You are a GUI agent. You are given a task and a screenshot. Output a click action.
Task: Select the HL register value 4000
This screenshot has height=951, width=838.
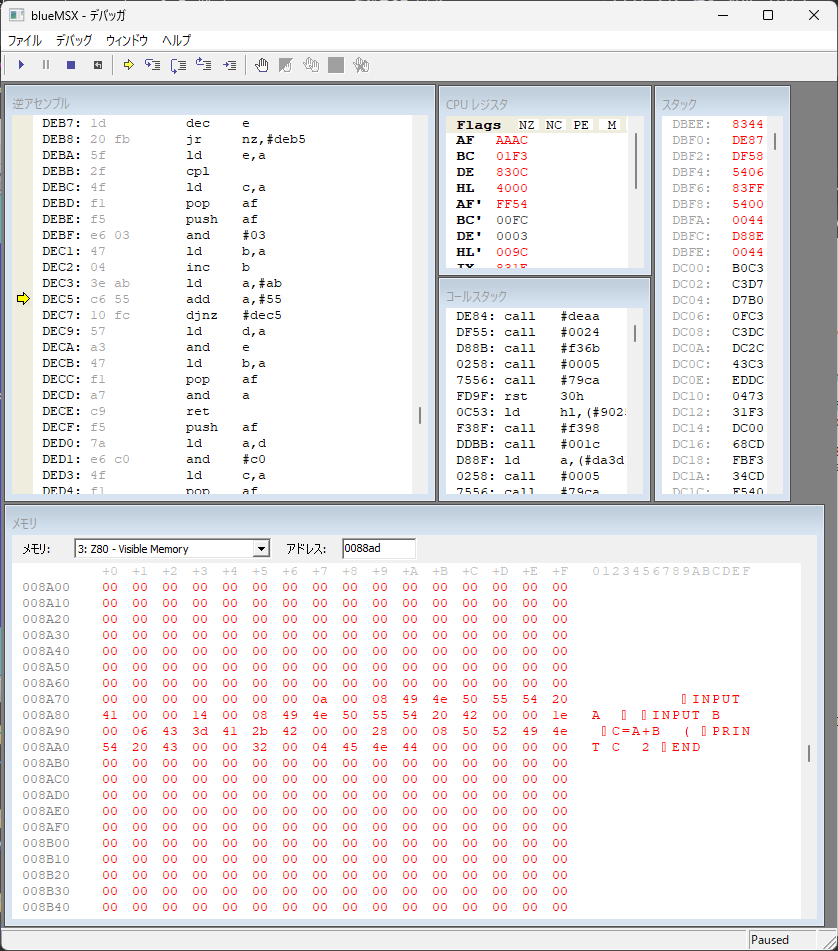pos(511,188)
